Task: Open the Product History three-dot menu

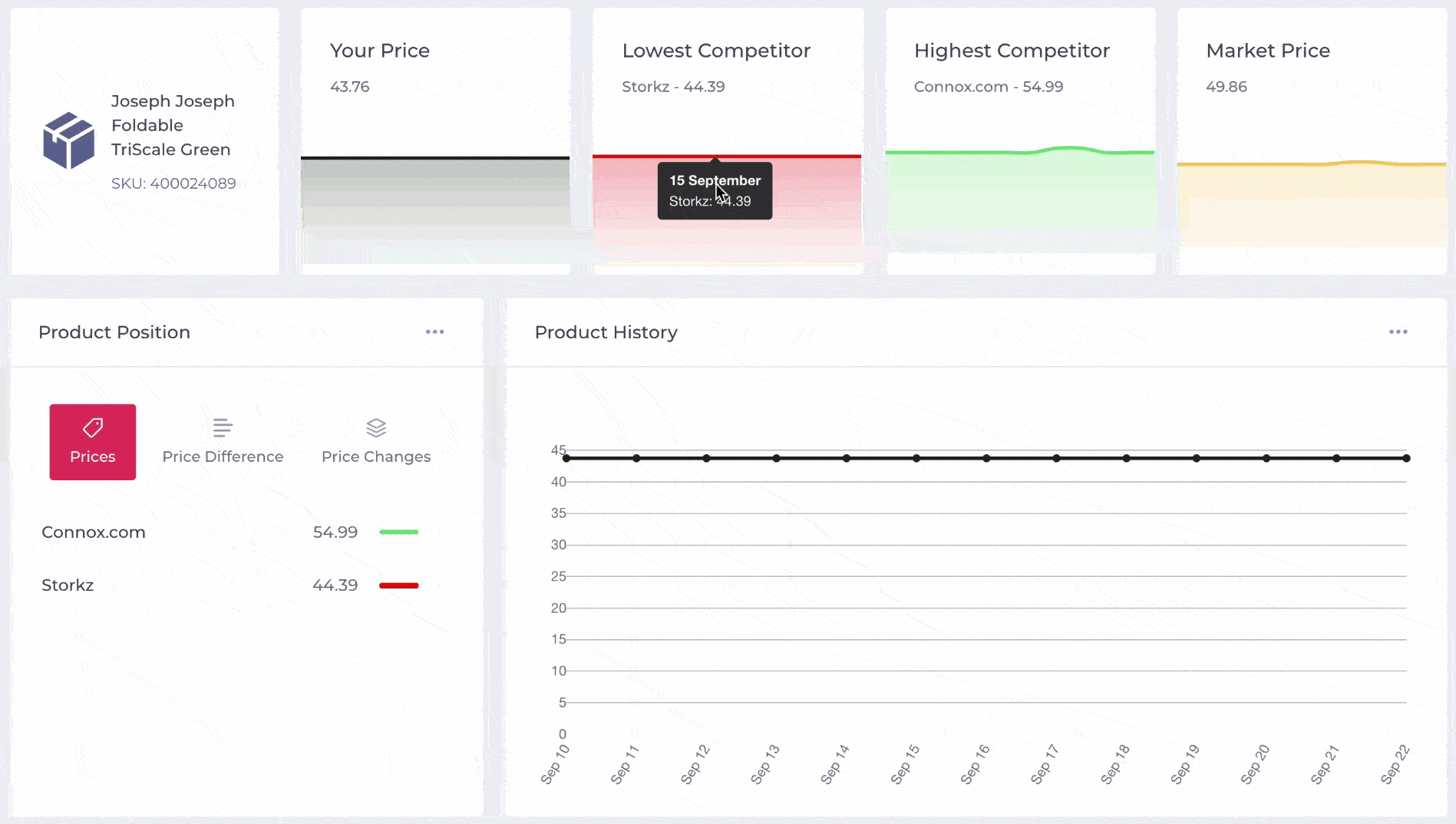Action: click(x=1398, y=332)
